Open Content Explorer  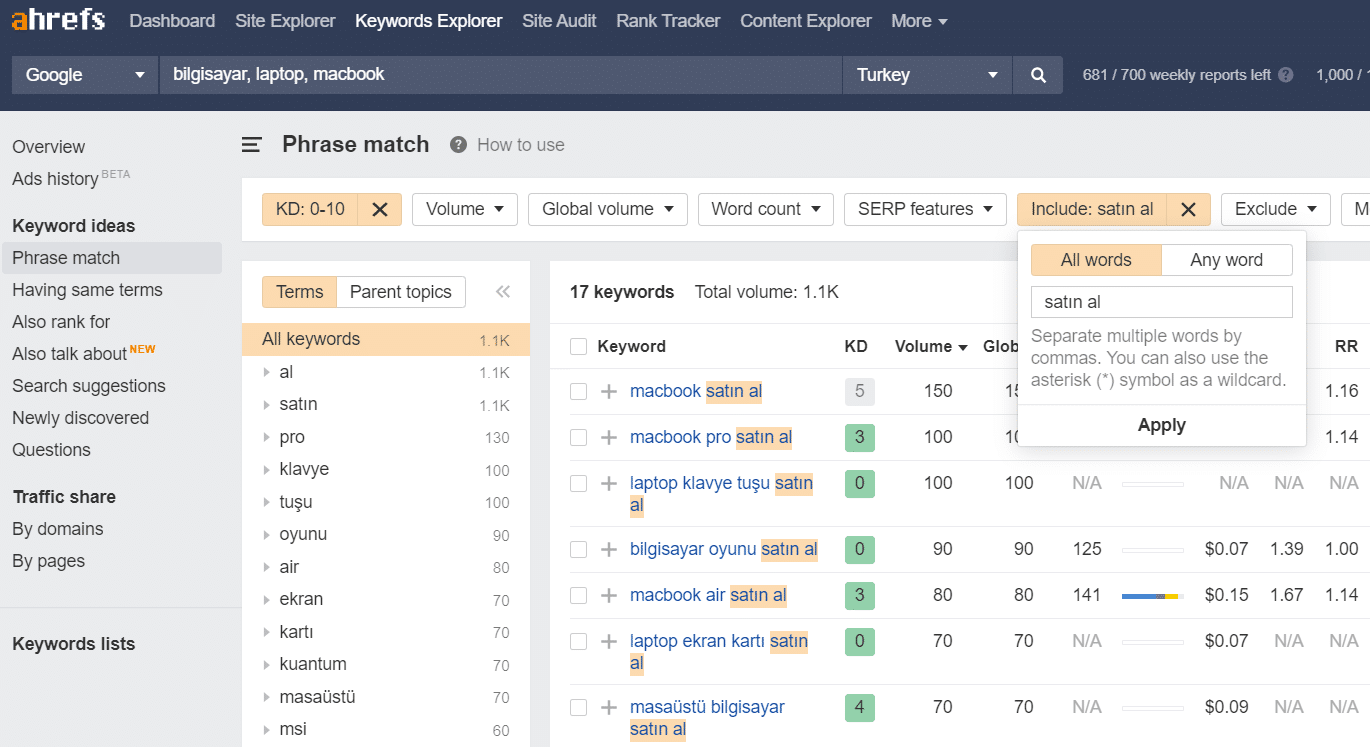pos(806,21)
